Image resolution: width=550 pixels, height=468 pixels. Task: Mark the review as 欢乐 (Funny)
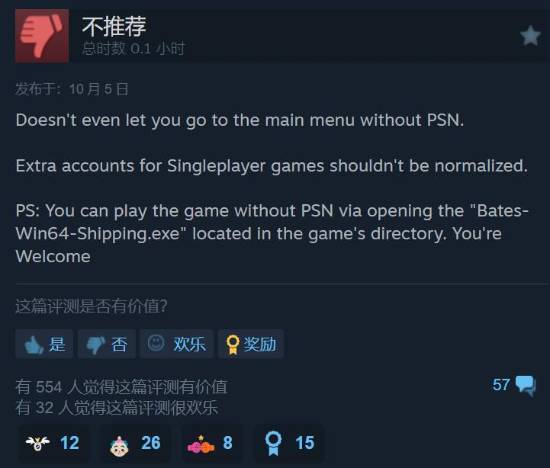(x=176, y=344)
